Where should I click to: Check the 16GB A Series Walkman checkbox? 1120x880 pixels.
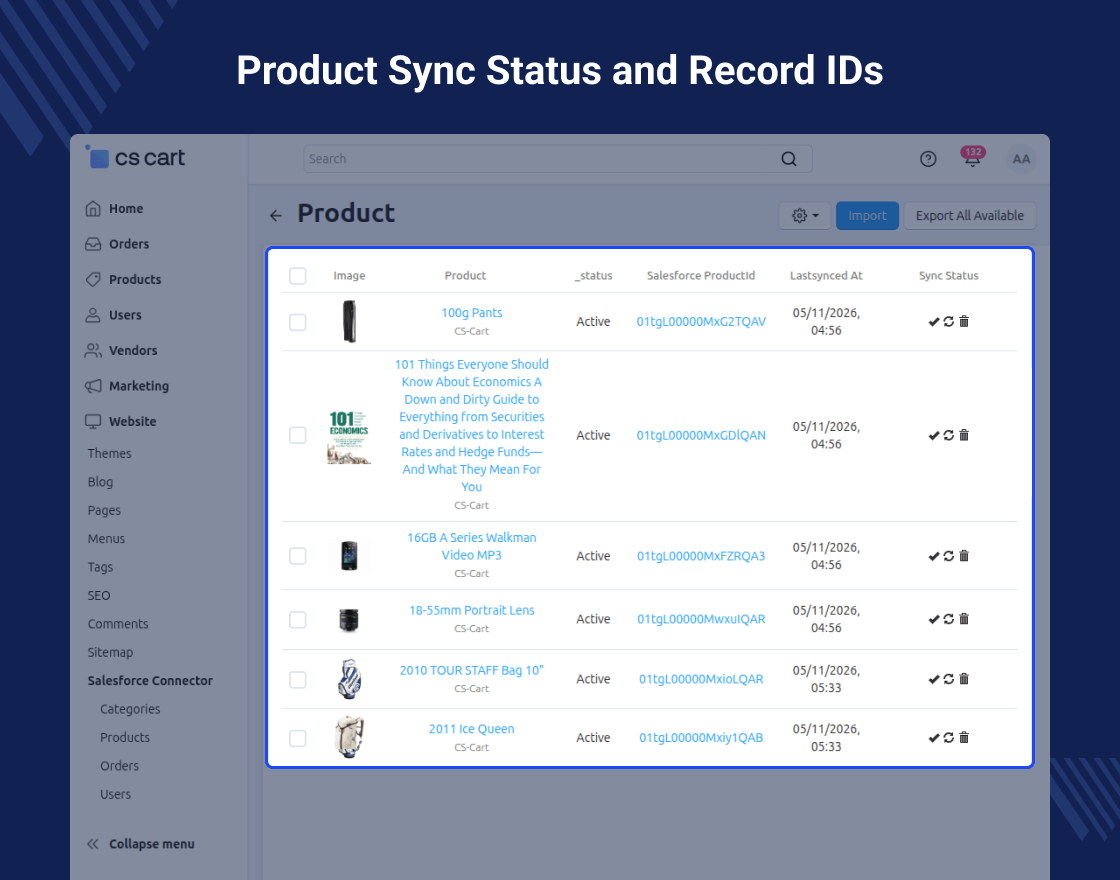298,556
